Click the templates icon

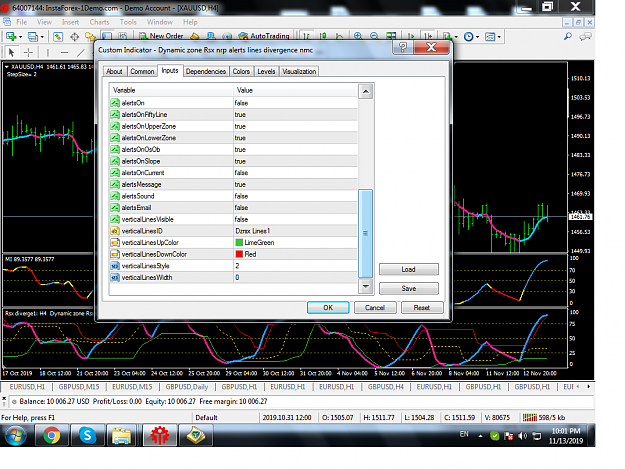point(490,37)
